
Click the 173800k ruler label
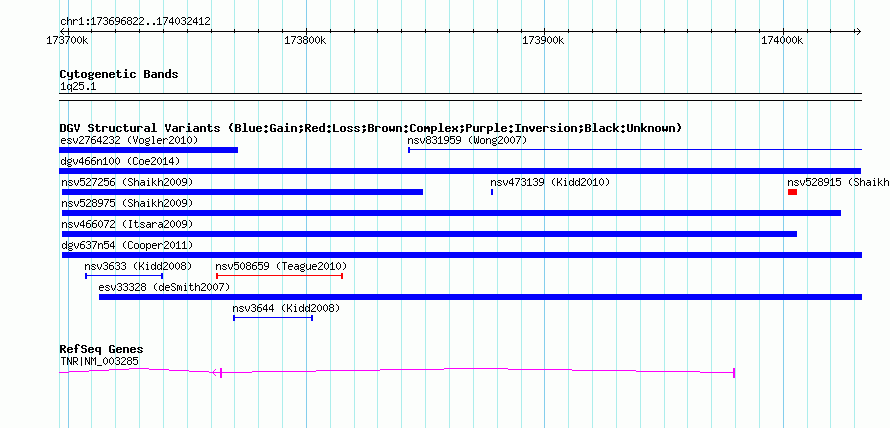coord(305,40)
